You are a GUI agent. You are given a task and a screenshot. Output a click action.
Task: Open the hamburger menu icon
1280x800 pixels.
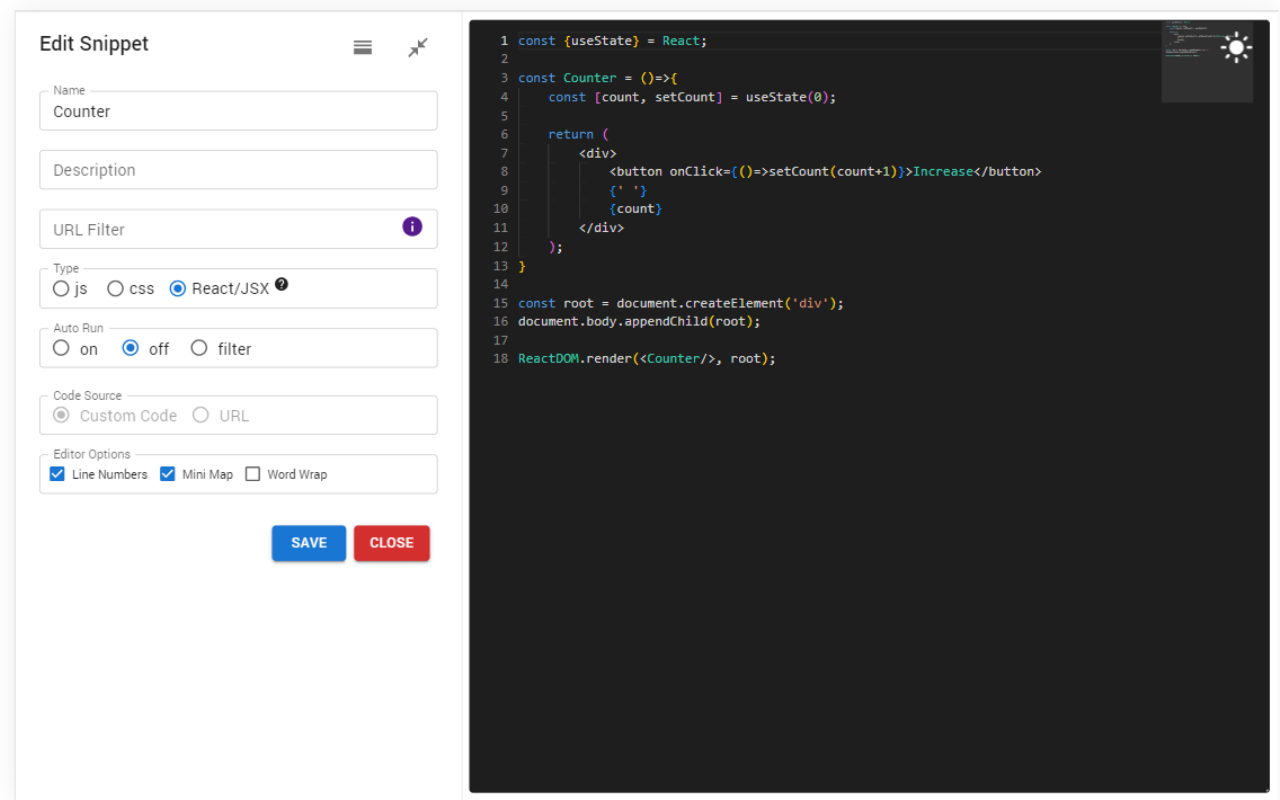pyautogui.click(x=362, y=46)
